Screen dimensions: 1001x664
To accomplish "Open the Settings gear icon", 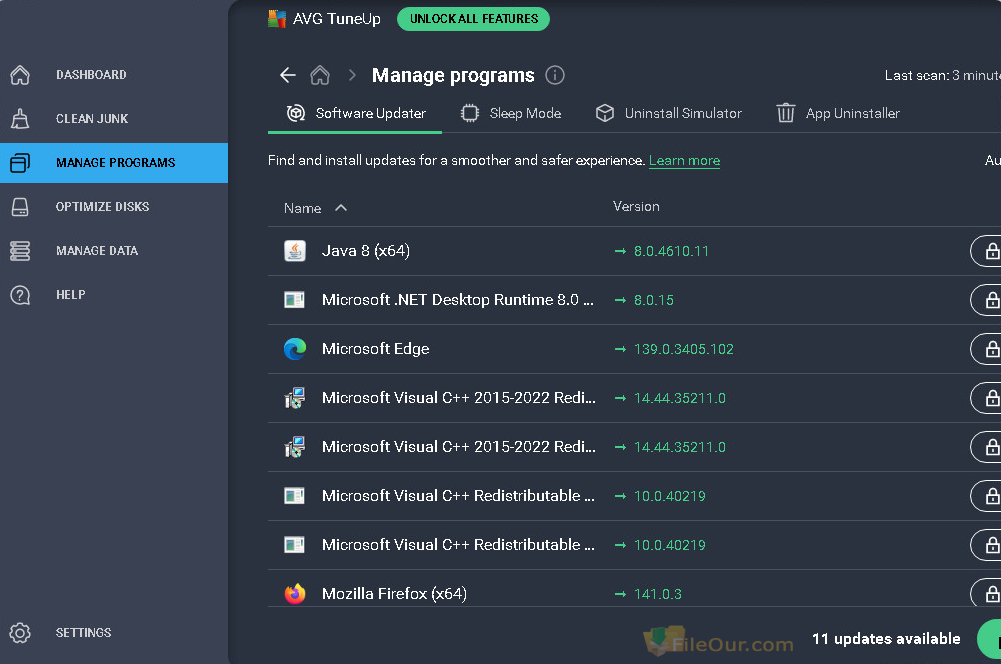I will pyautogui.click(x=20, y=633).
